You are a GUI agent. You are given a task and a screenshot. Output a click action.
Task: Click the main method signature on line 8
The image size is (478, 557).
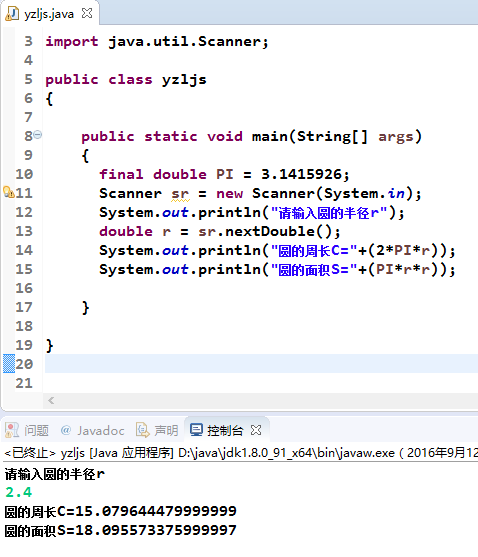[x=251, y=137]
